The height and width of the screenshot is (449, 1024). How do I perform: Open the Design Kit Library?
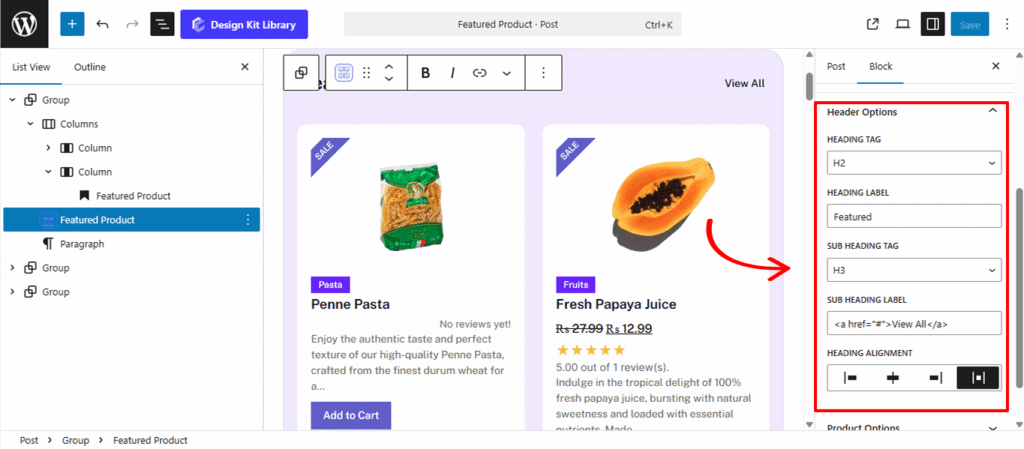(x=244, y=24)
